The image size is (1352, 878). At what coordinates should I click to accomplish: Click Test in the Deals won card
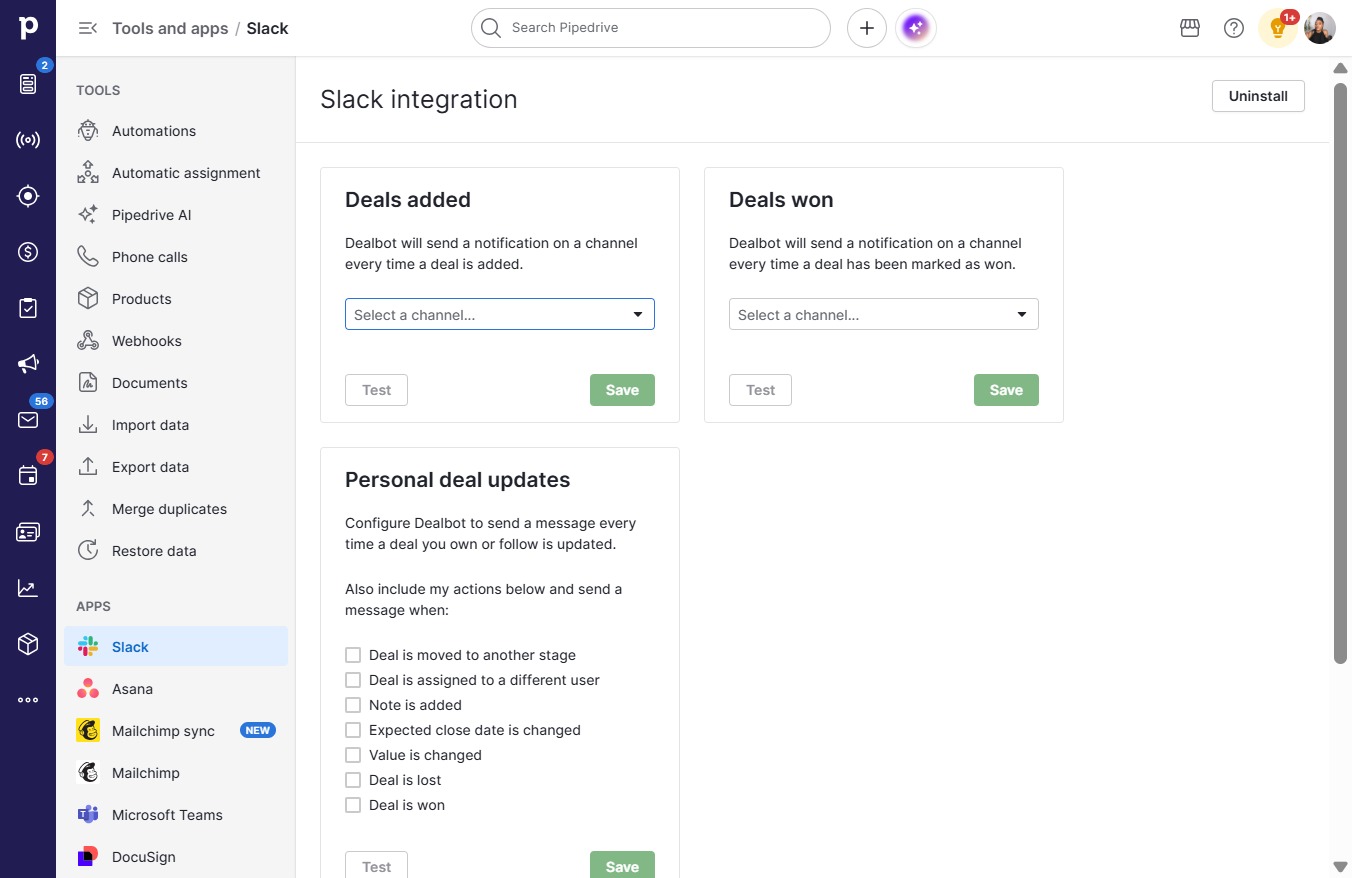[x=760, y=390]
